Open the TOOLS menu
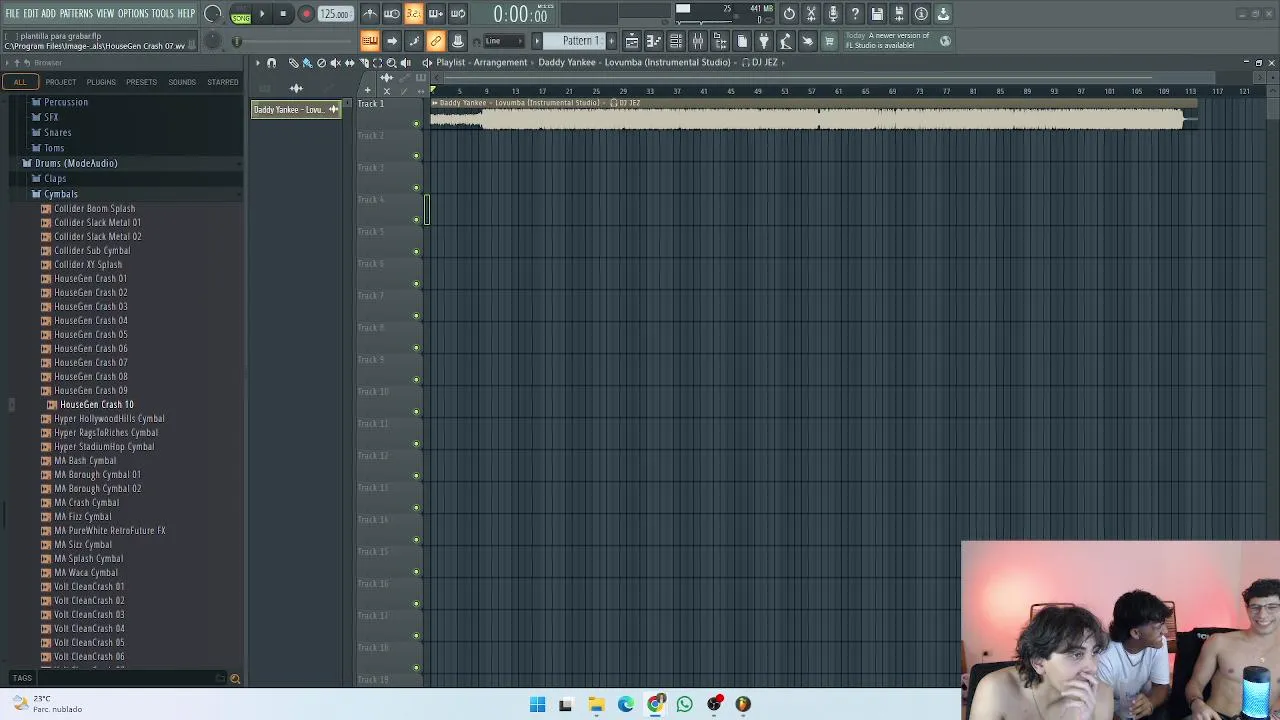Screen dimensions: 1280x720 tap(163, 14)
